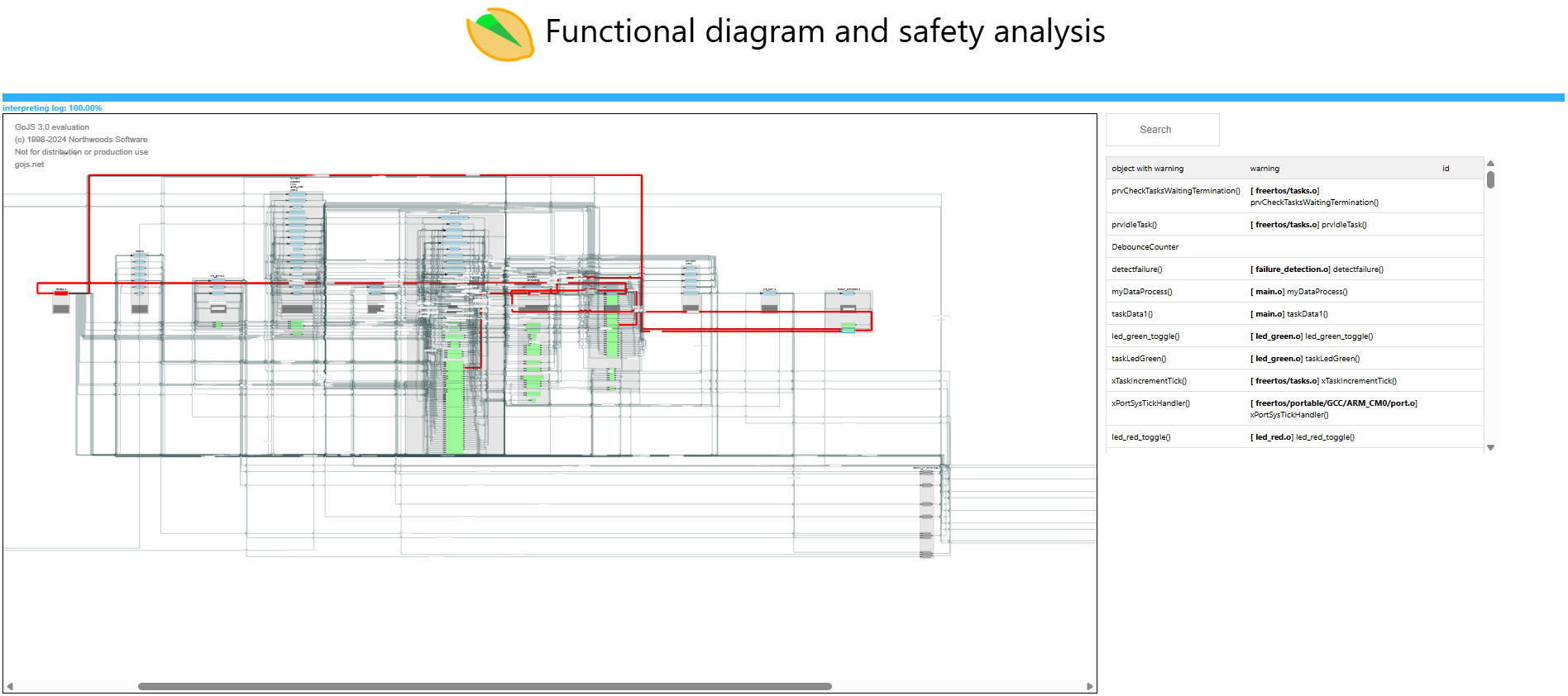This screenshot has width=1568, height=696.
Task: Click into the Search input field
Action: tap(1162, 130)
